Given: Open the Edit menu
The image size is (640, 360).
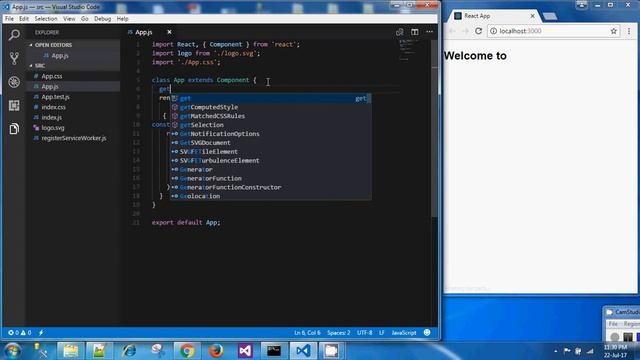Looking at the screenshot, I should 24,19.
